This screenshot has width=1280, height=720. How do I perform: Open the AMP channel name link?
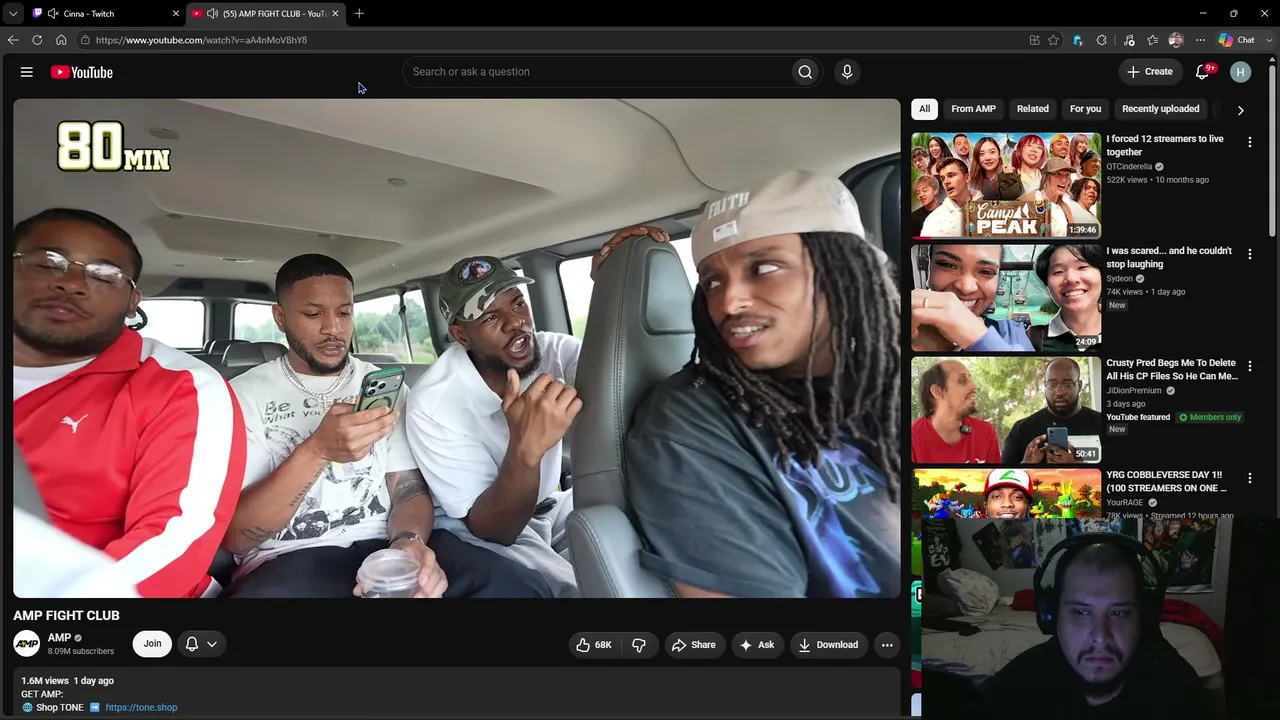59,638
